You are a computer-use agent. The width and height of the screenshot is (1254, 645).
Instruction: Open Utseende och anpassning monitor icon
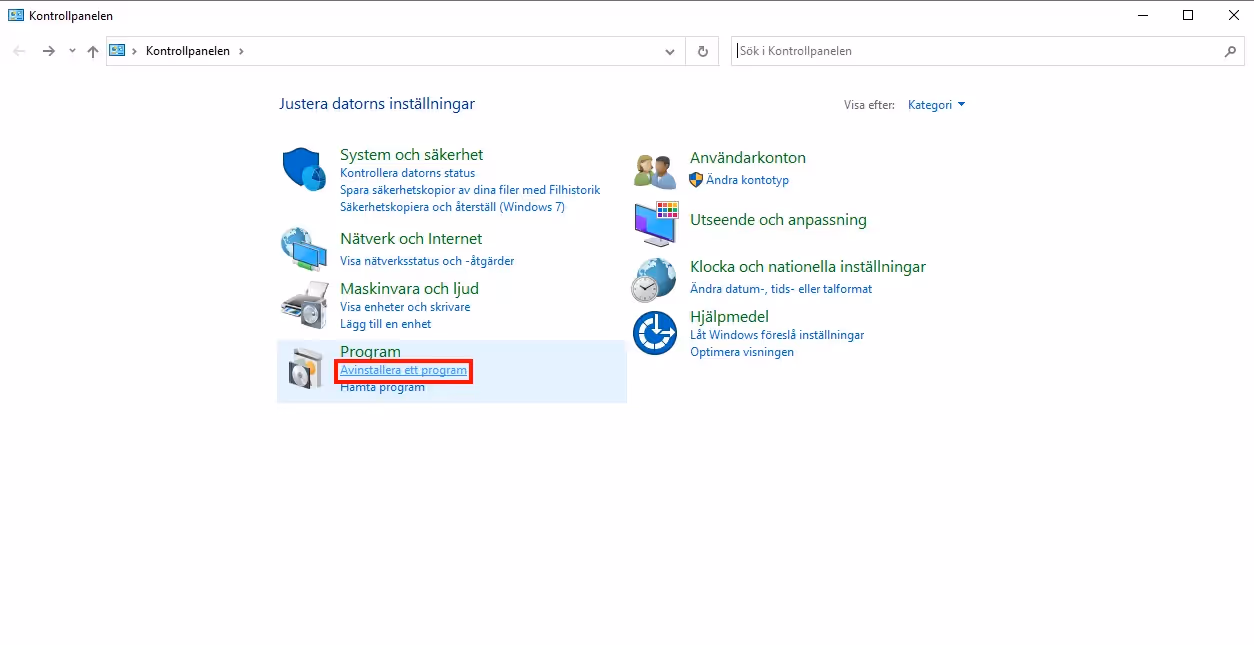tap(656, 222)
